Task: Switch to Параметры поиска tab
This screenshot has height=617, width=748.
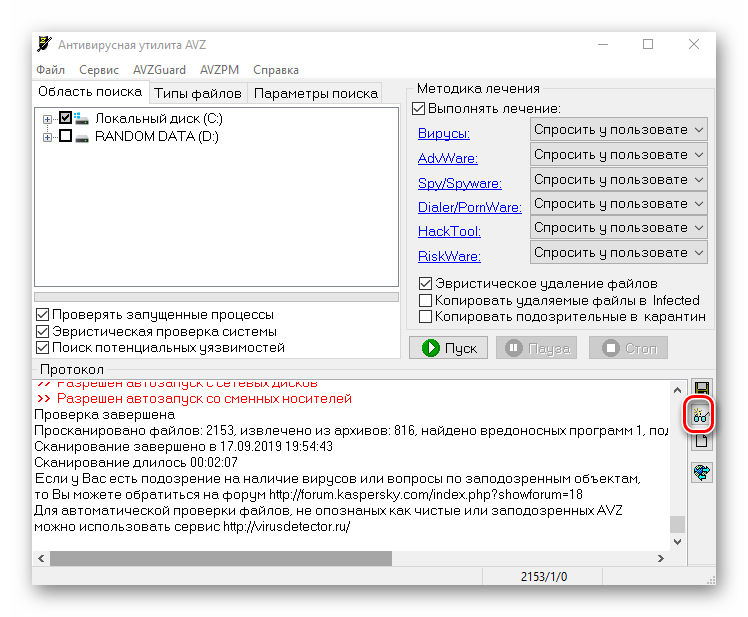Action: pos(316,93)
